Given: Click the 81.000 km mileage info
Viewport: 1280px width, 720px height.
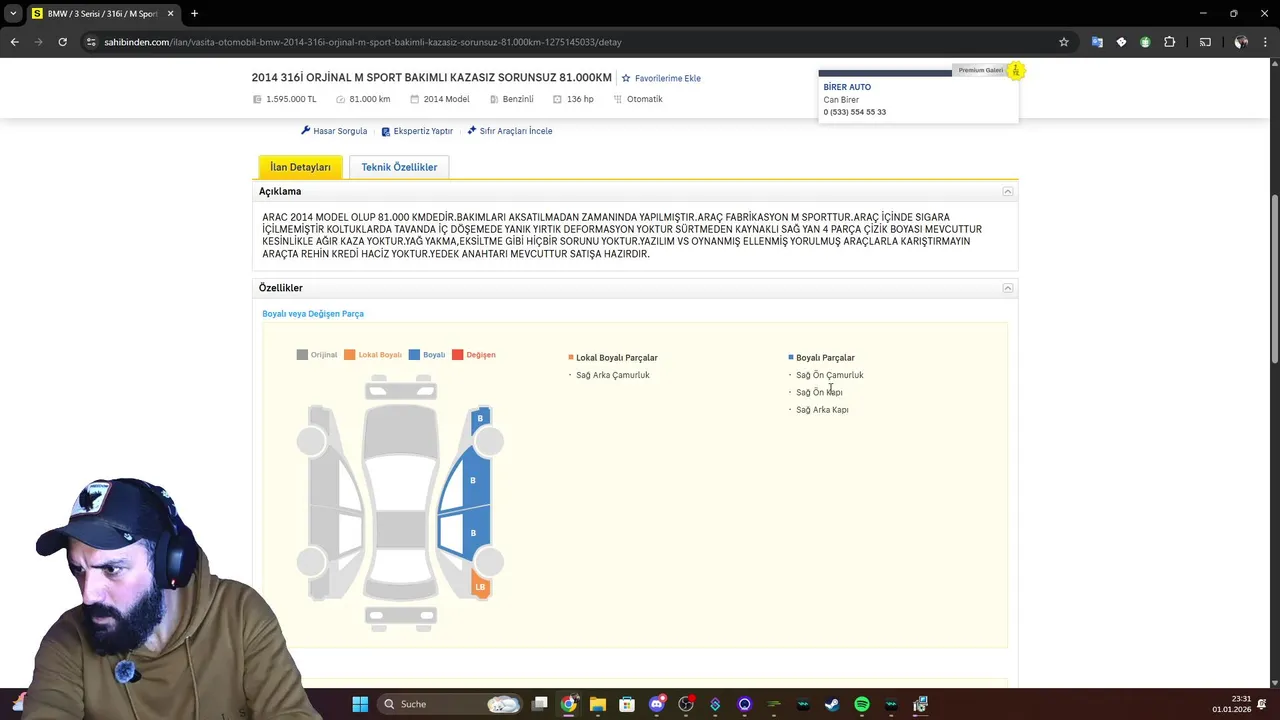Looking at the screenshot, I should (370, 99).
